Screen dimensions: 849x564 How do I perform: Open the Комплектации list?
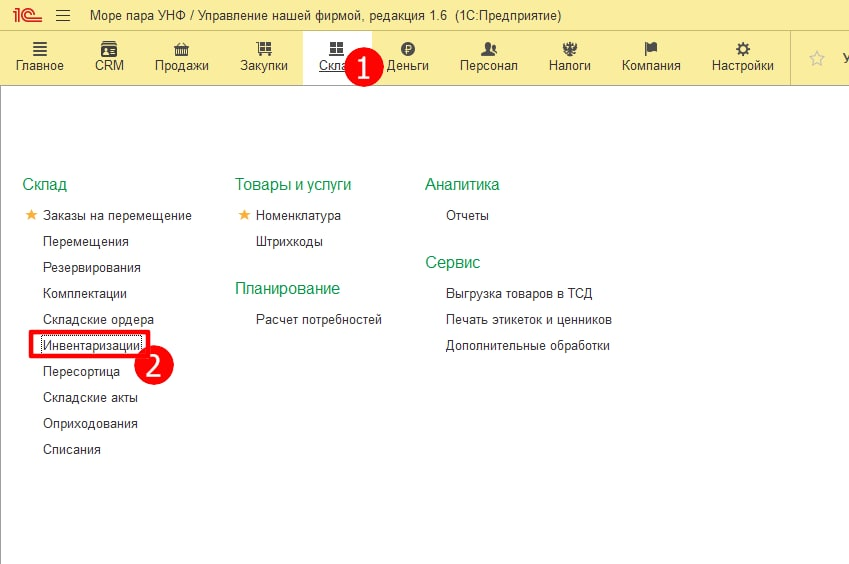coord(85,293)
